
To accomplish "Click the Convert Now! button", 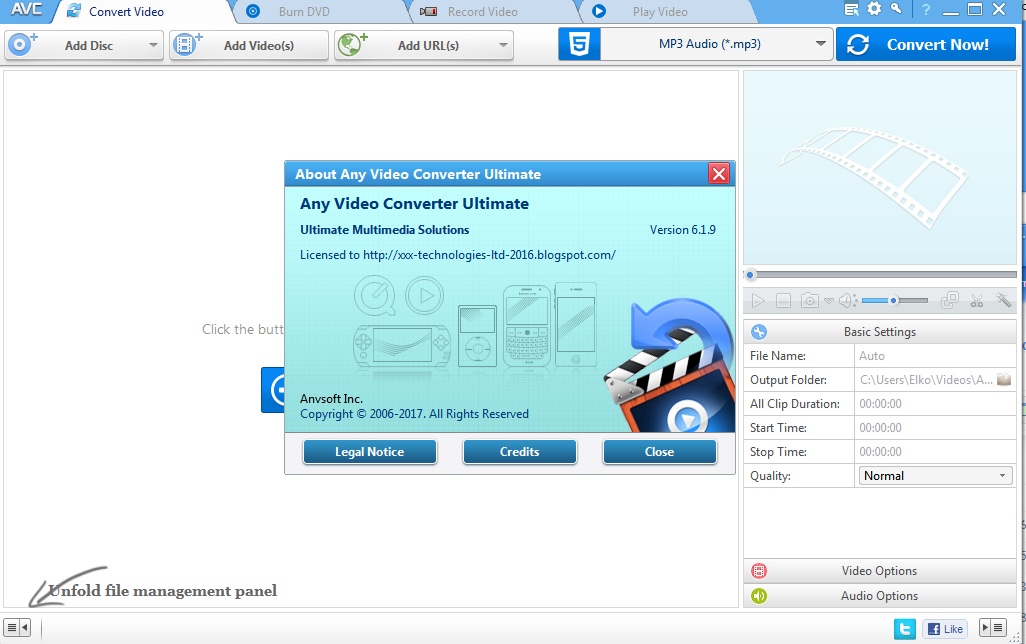I will click(926, 45).
